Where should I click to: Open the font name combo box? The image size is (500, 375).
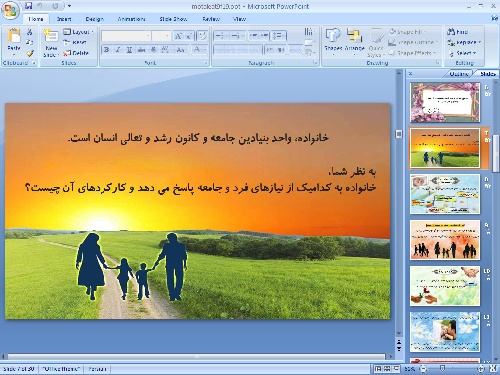click(126, 36)
